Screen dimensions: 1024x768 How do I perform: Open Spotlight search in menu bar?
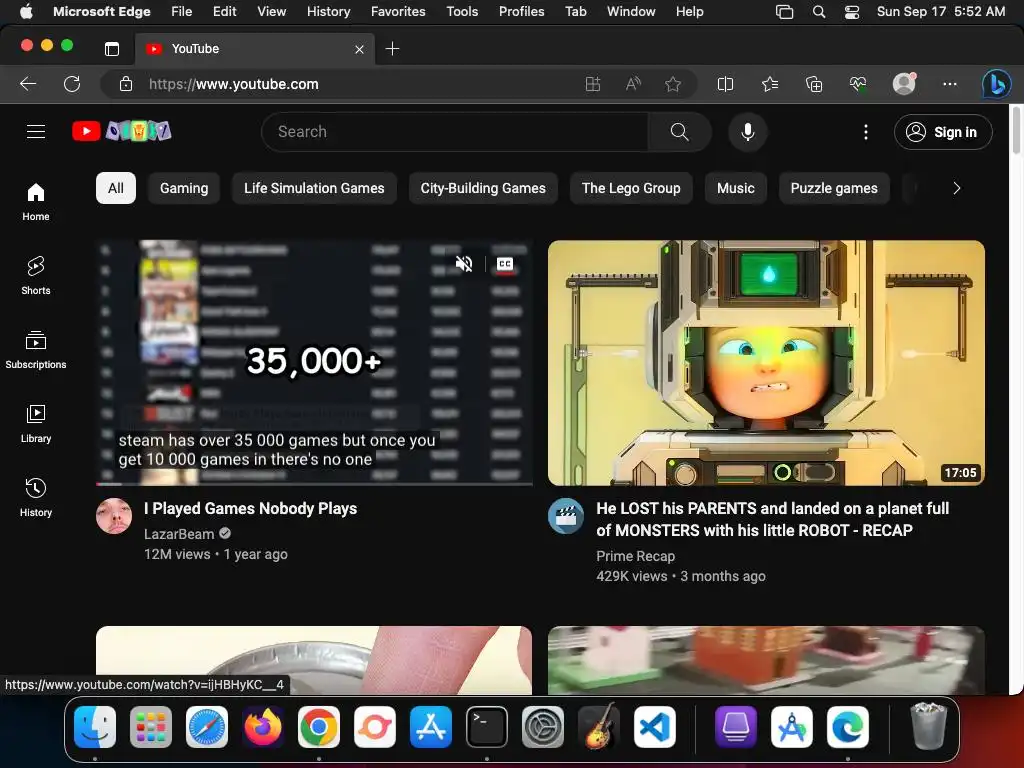819,12
